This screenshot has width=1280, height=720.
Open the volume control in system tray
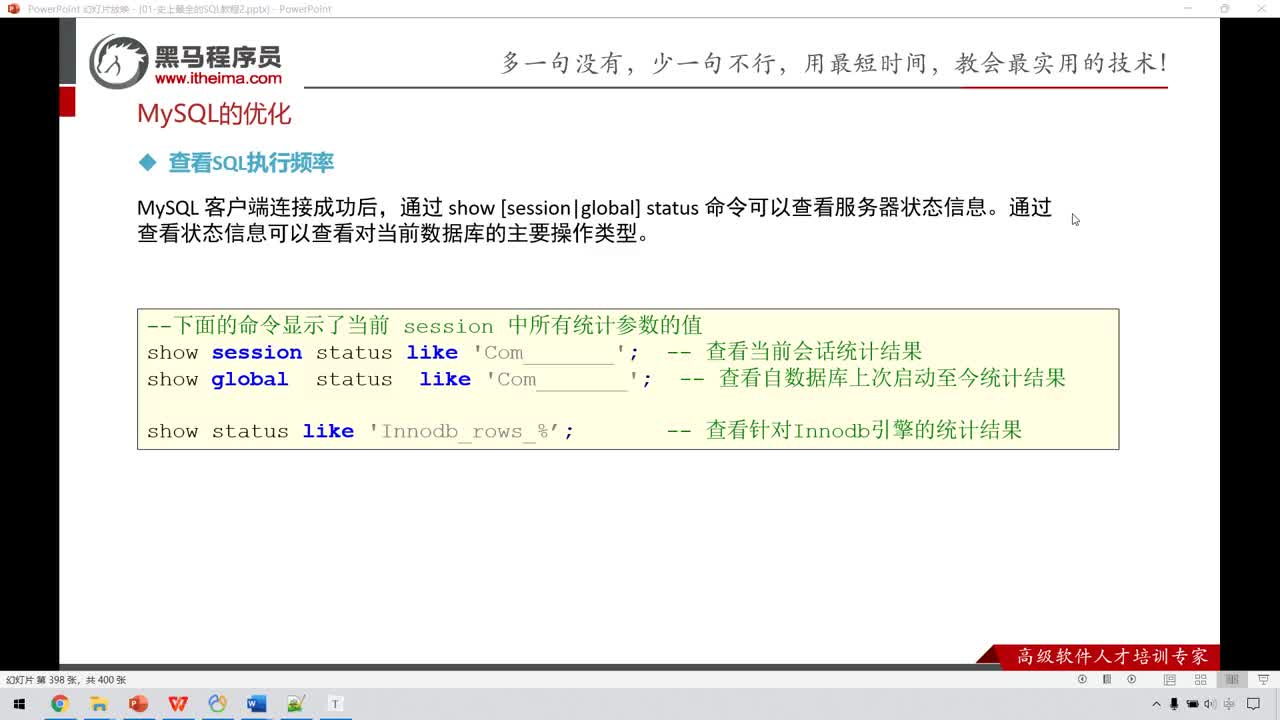[x=1209, y=704]
